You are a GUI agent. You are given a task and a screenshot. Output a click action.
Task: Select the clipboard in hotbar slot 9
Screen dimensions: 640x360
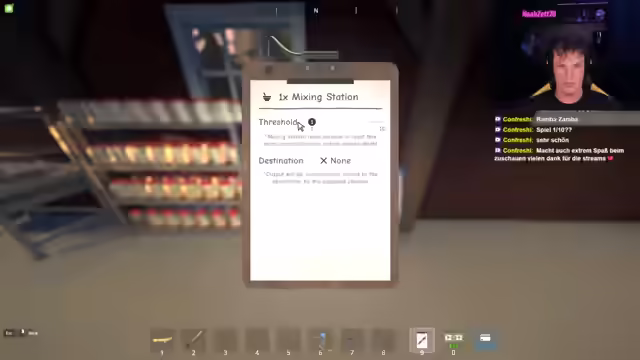pos(422,340)
